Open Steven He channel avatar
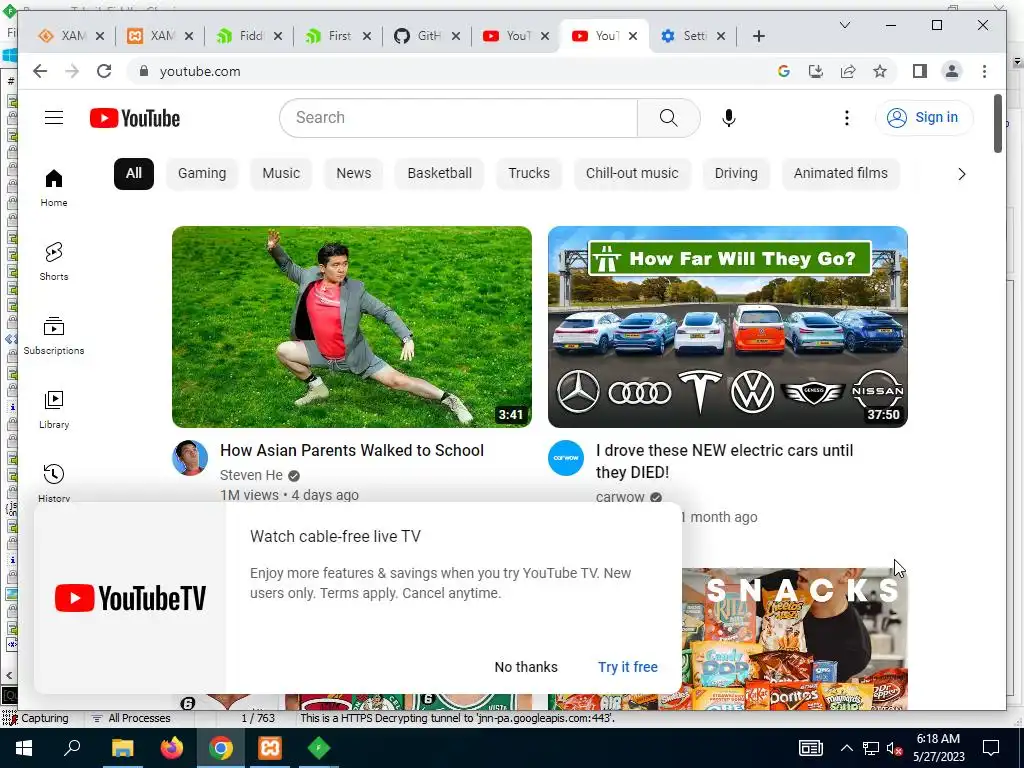This screenshot has height=768, width=1024. [x=190, y=458]
